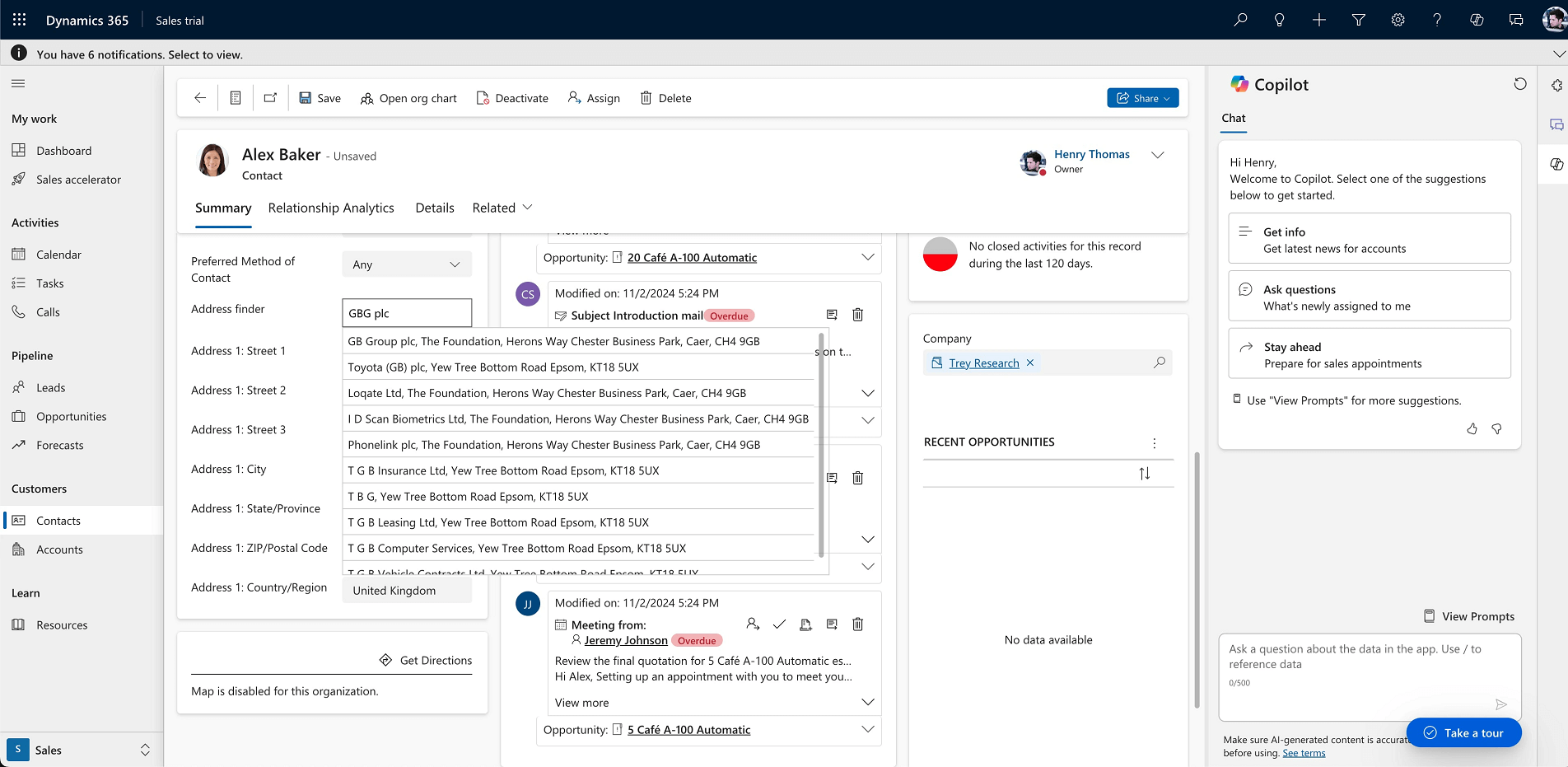
Task: Open Accounts in the left navigation
Action: coord(59,550)
